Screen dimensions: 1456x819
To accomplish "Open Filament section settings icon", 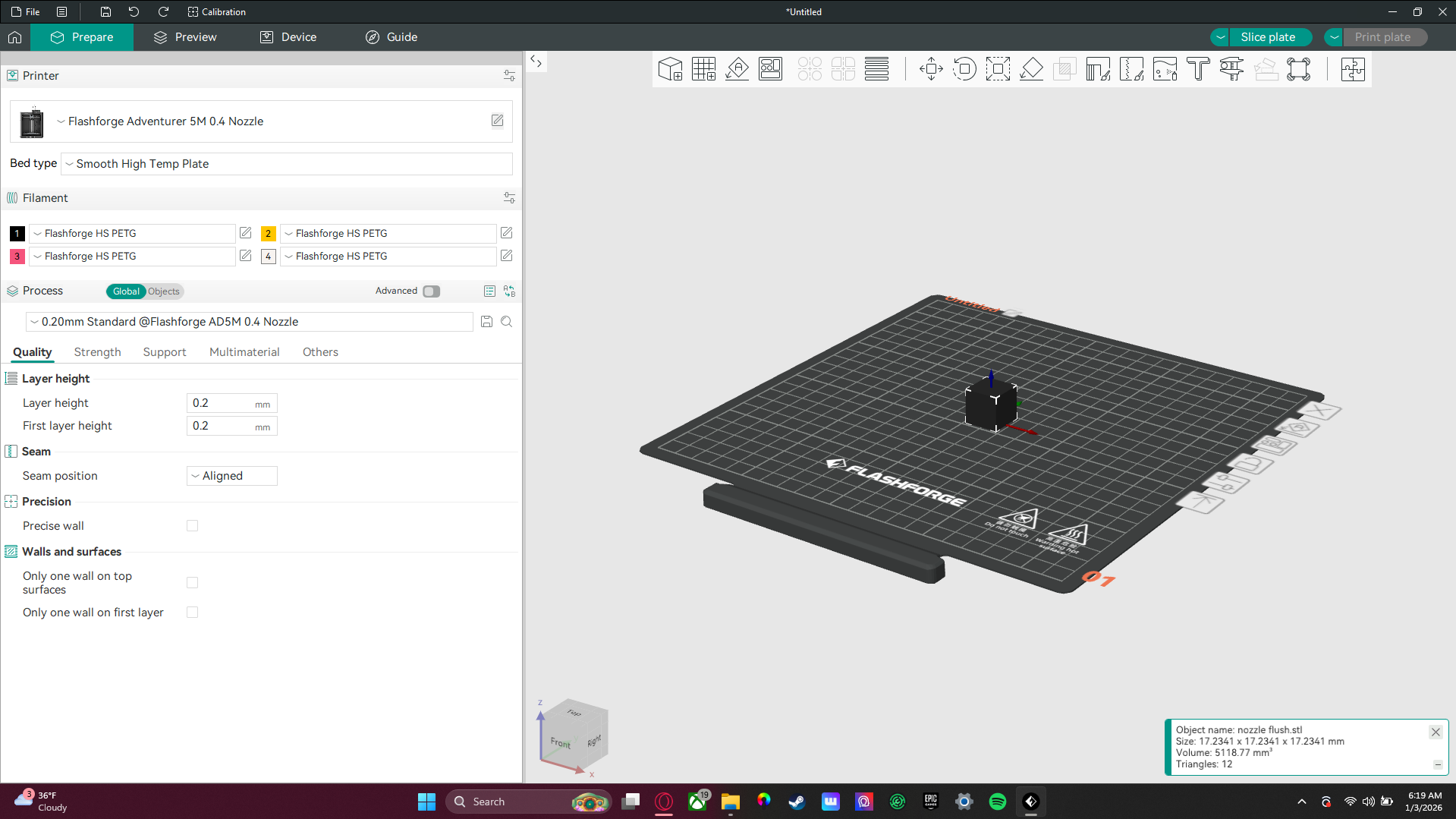I will pyautogui.click(x=509, y=198).
